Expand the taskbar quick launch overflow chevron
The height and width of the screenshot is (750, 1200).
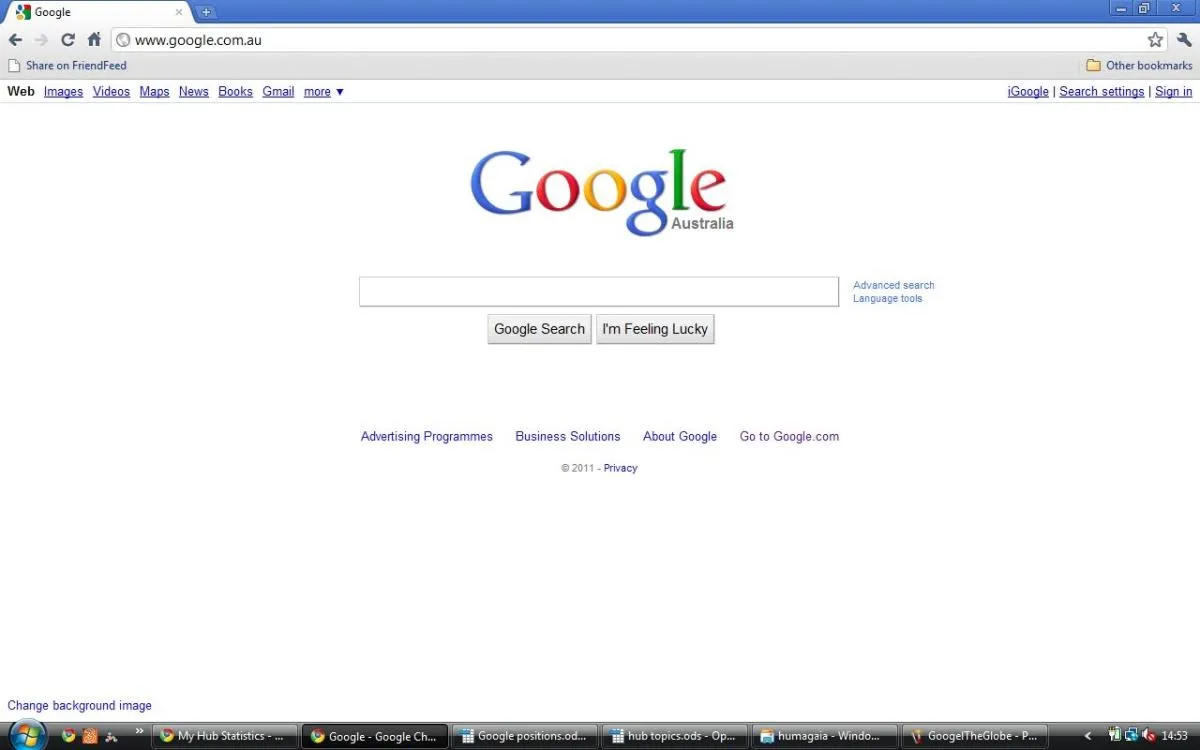click(x=140, y=730)
